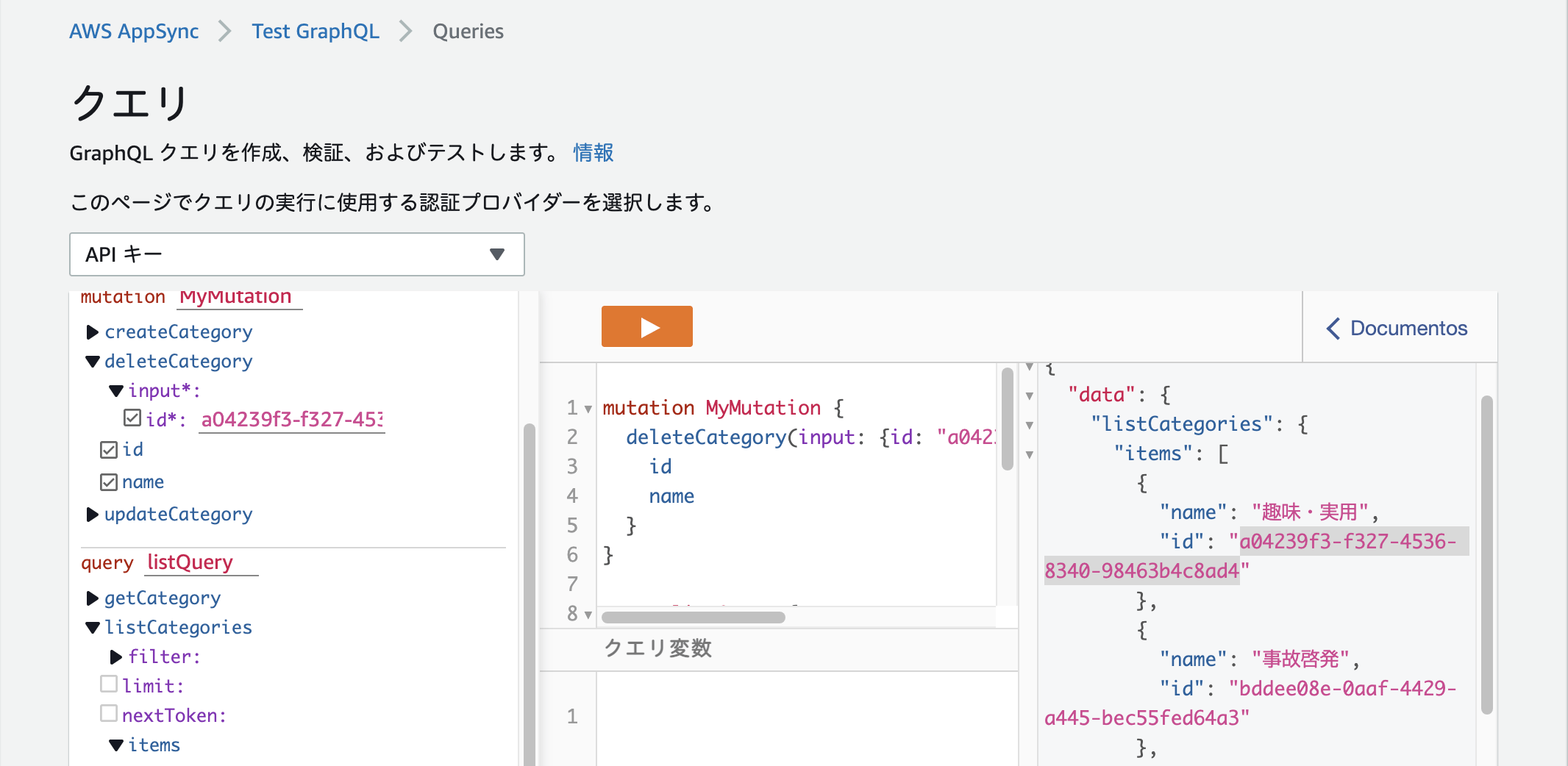Click the Queries breadcrumb text
The image size is (1568, 766).
coord(468,32)
